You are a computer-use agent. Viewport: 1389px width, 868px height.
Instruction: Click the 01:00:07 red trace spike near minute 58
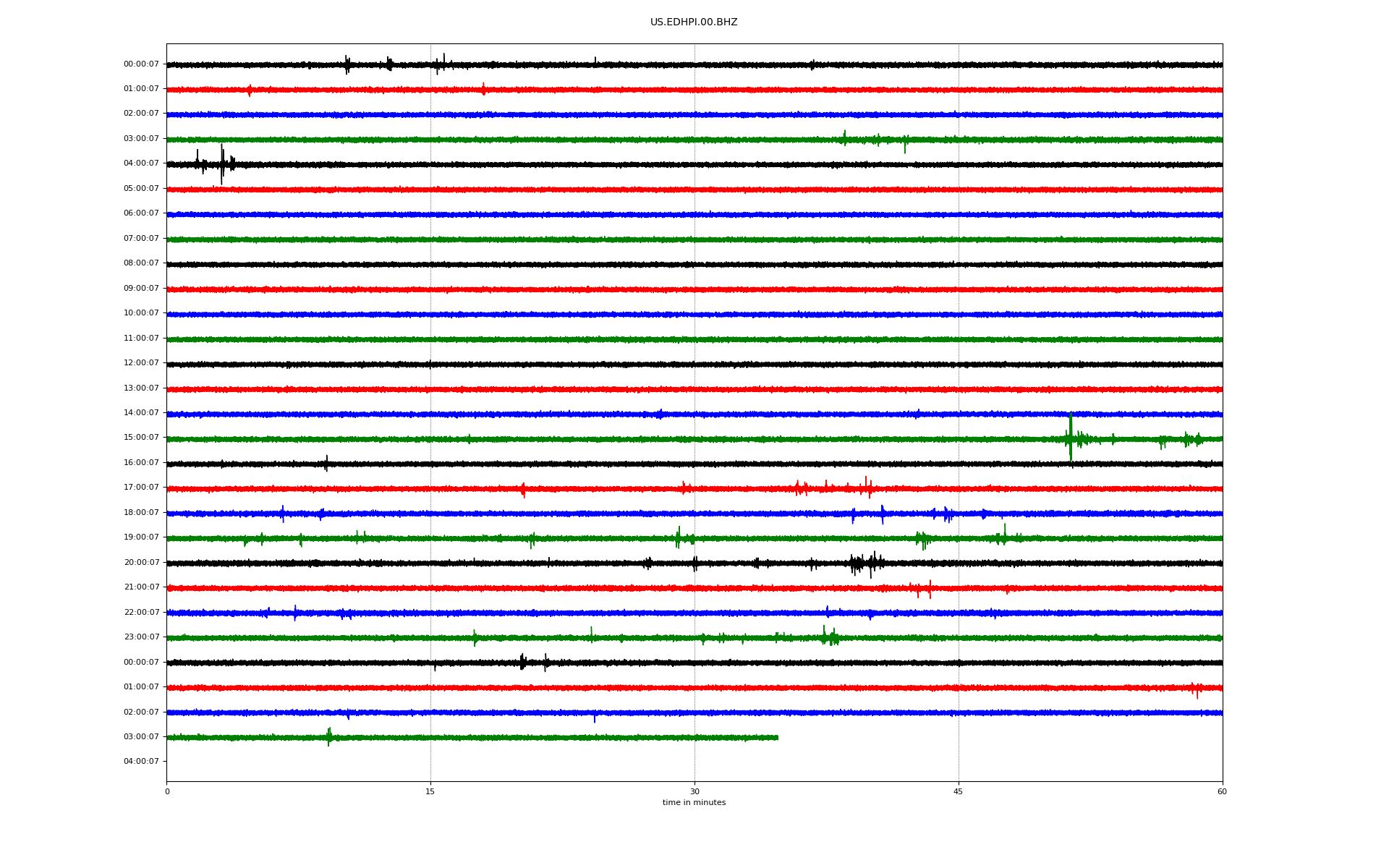(1196, 688)
